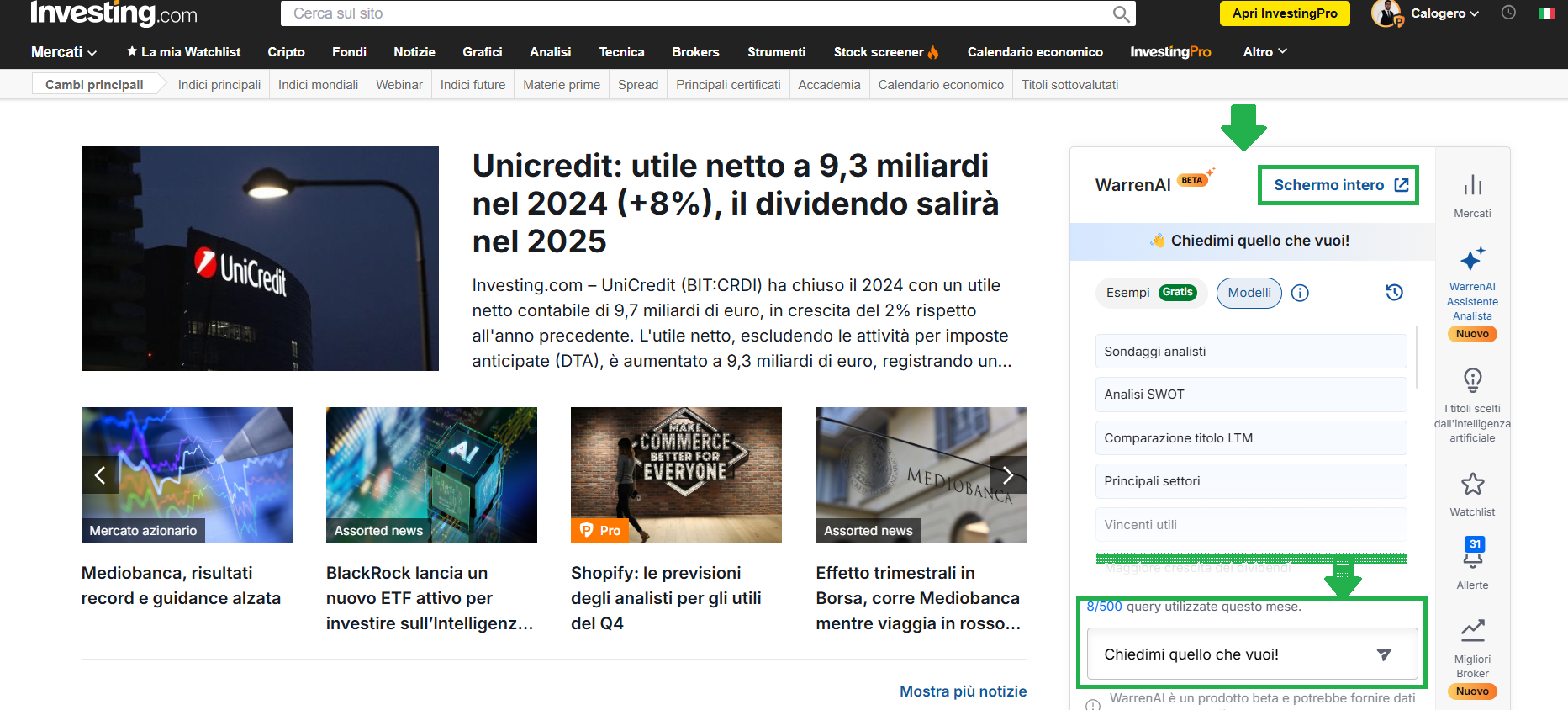Open the UniCredit building thumbnail
The width and height of the screenshot is (1568, 710).
[260, 258]
